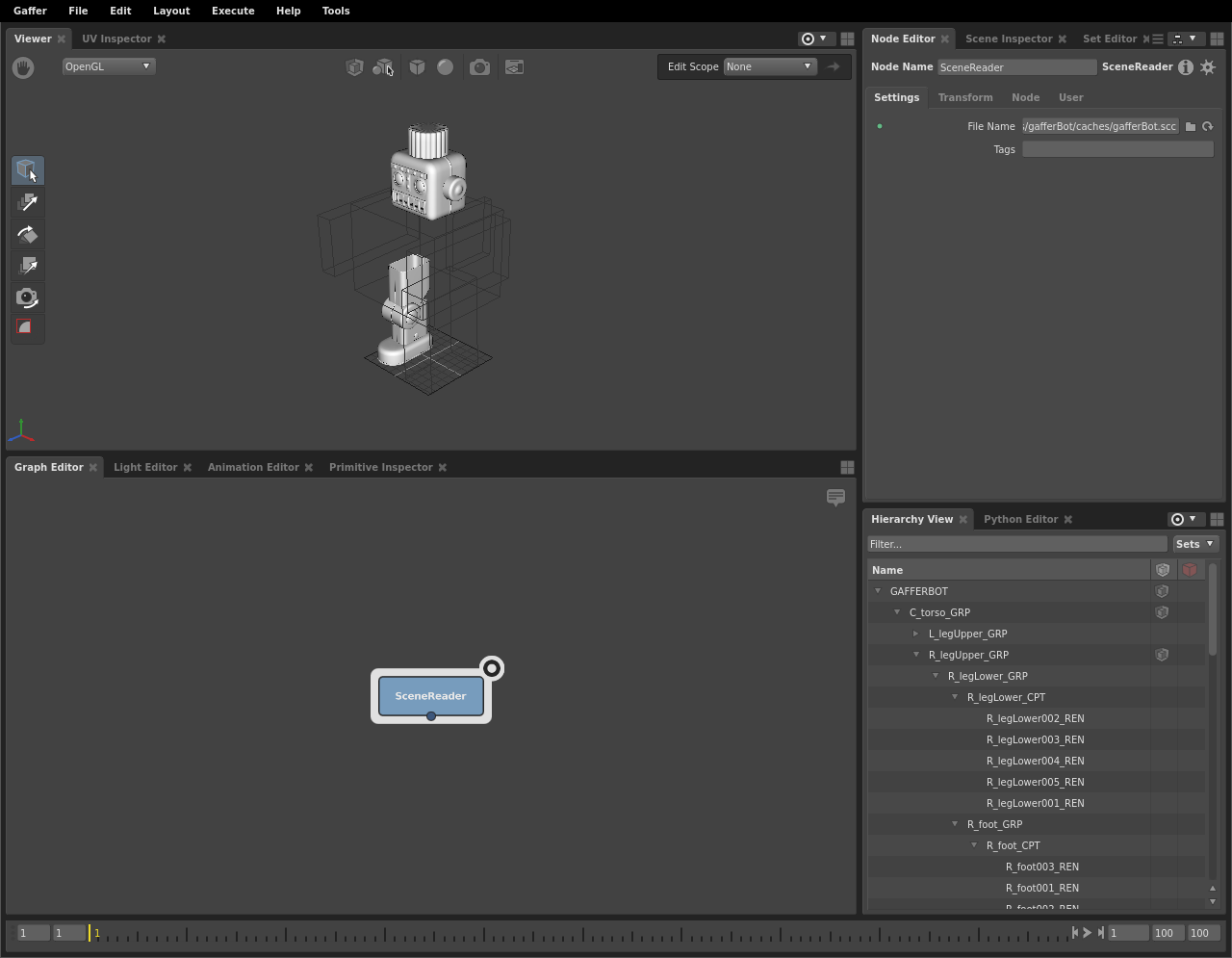The image size is (1232, 958).
Task: Open the OpenGL renderer dropdown
Action: pyautogui.click(x=108, y=66)
